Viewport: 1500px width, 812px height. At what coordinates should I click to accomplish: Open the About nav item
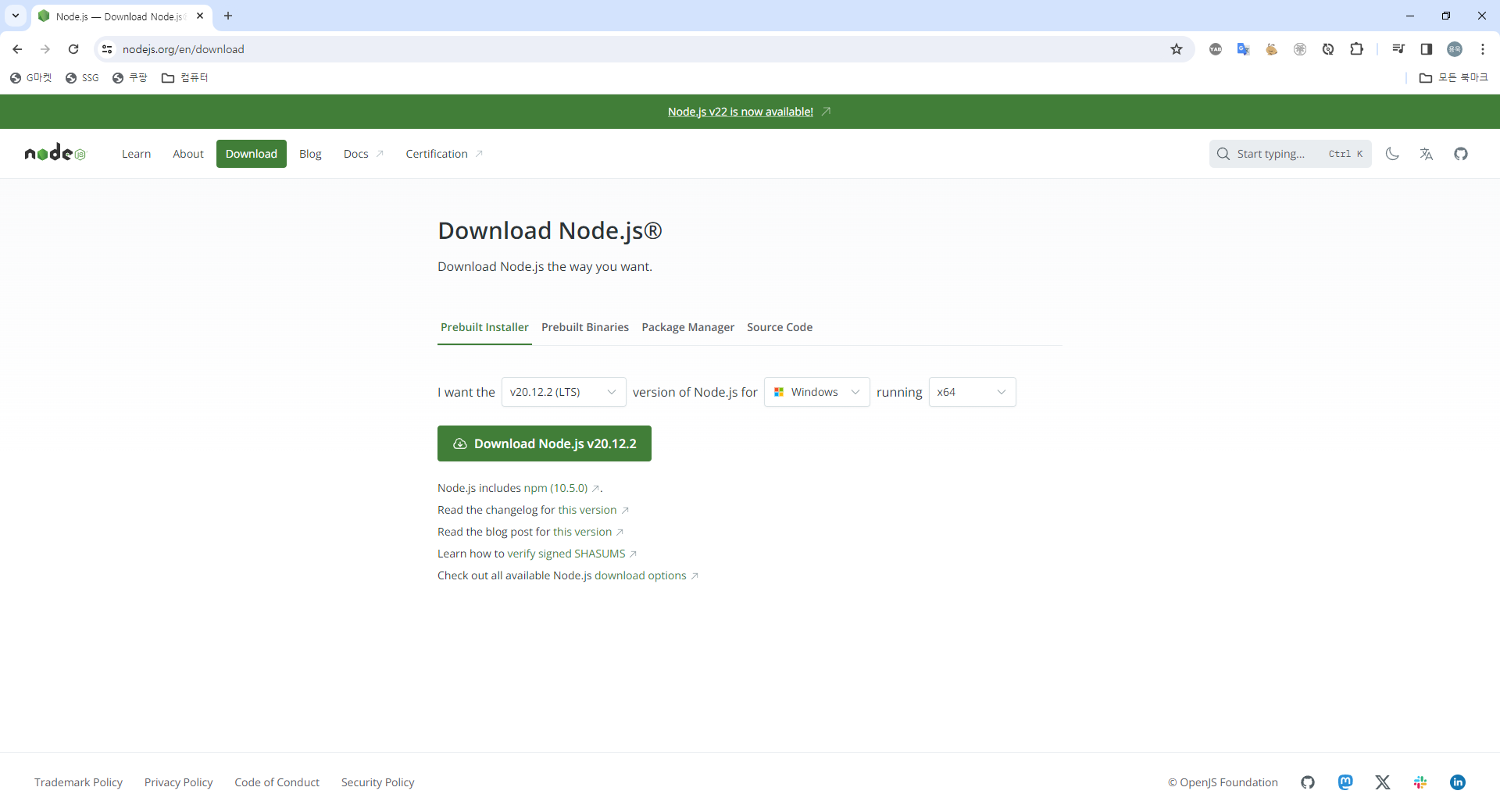pos(188,154)
